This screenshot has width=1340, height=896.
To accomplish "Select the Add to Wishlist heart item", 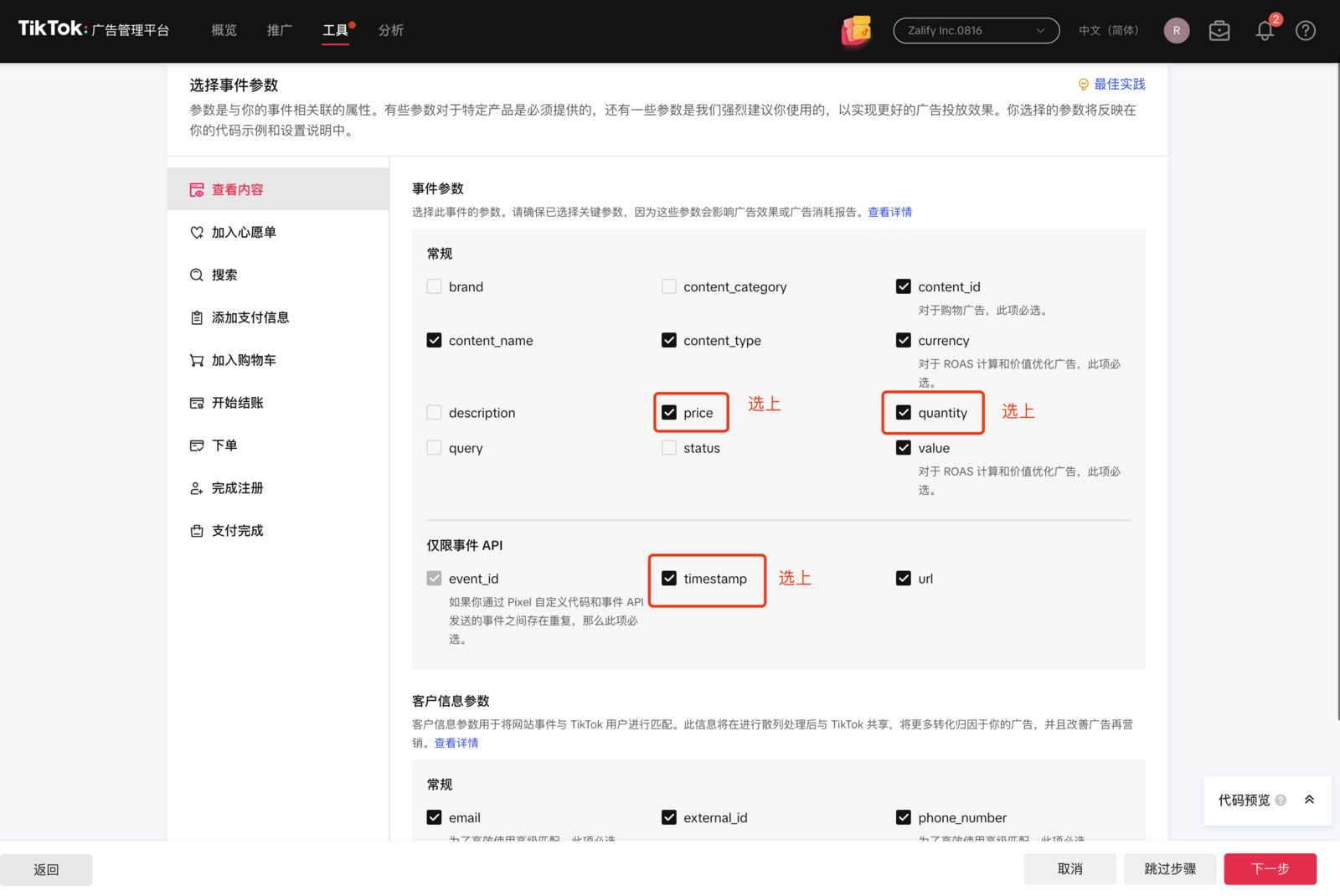I will coord(243,233).
